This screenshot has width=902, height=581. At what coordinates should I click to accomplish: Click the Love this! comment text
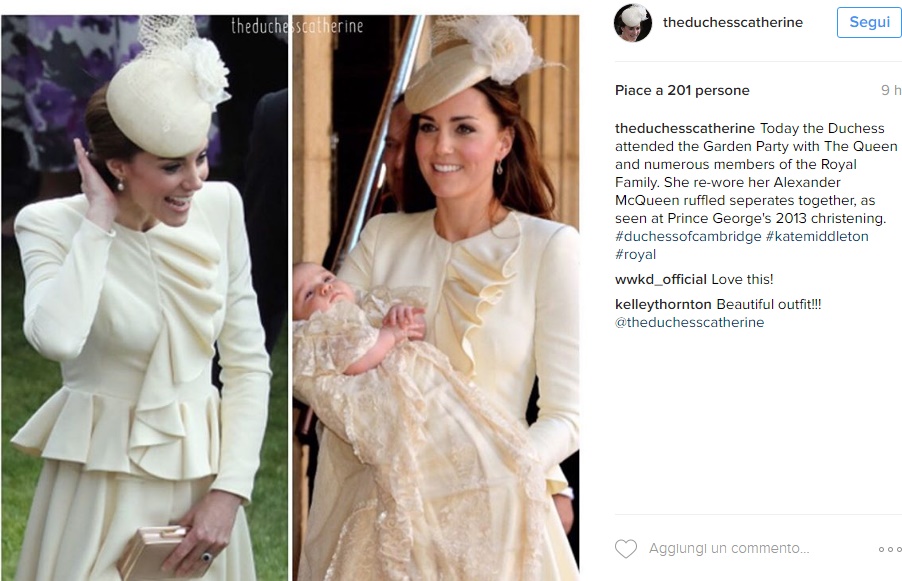click(x=742, y=280)
